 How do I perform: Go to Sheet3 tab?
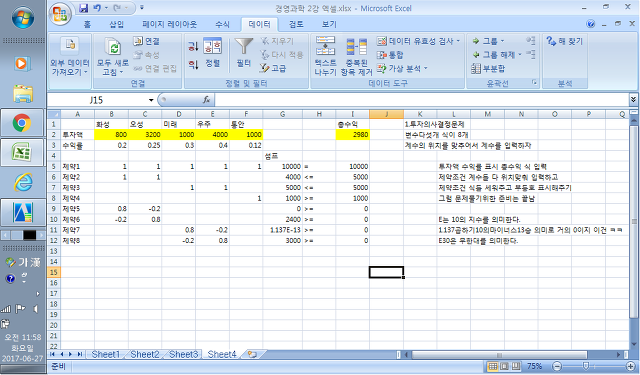183,354
